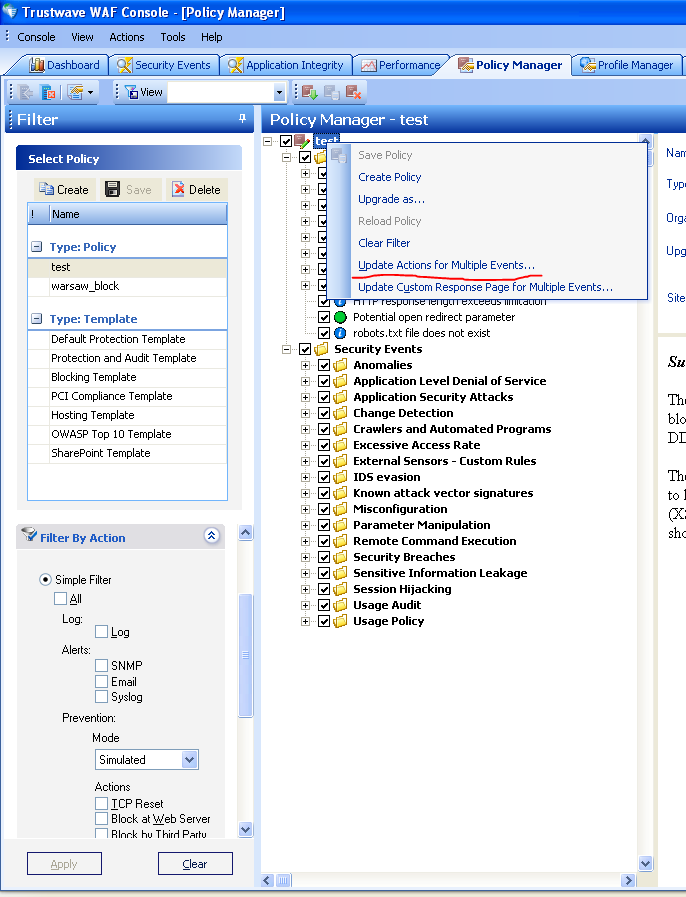Switch to the Security Events tab
This screenshot has height=897, width=686.
[x=164, y=65]
